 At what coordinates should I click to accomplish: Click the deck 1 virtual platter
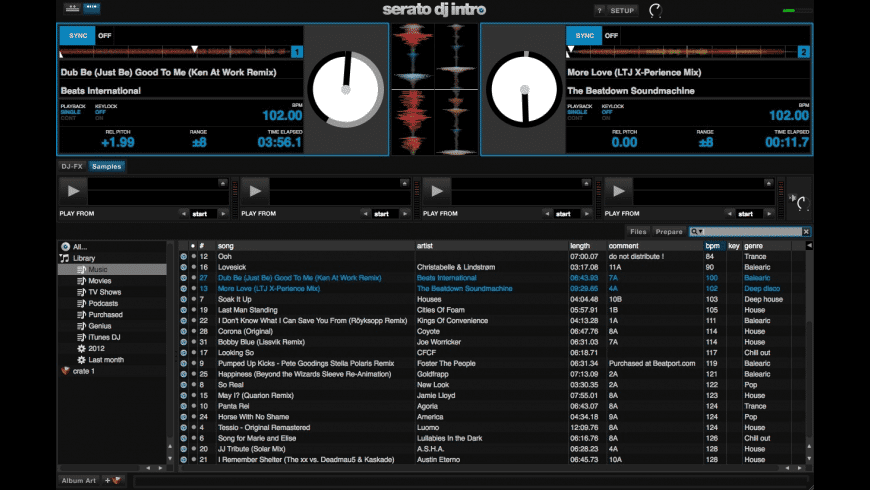pos(346,89)
